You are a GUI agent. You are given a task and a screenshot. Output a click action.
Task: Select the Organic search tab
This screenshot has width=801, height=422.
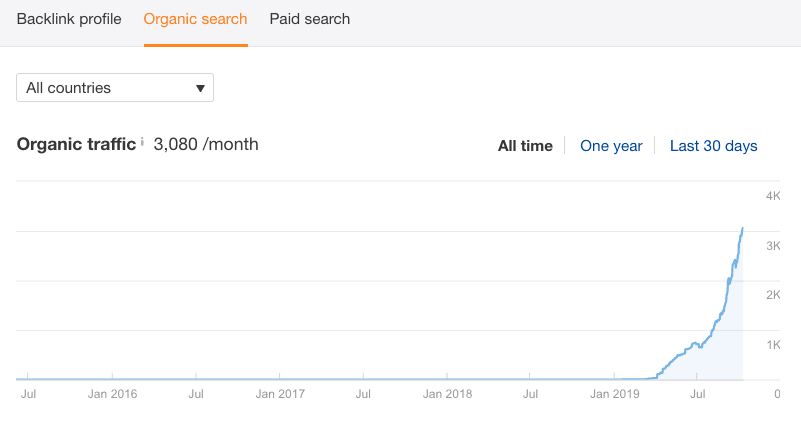195,19
